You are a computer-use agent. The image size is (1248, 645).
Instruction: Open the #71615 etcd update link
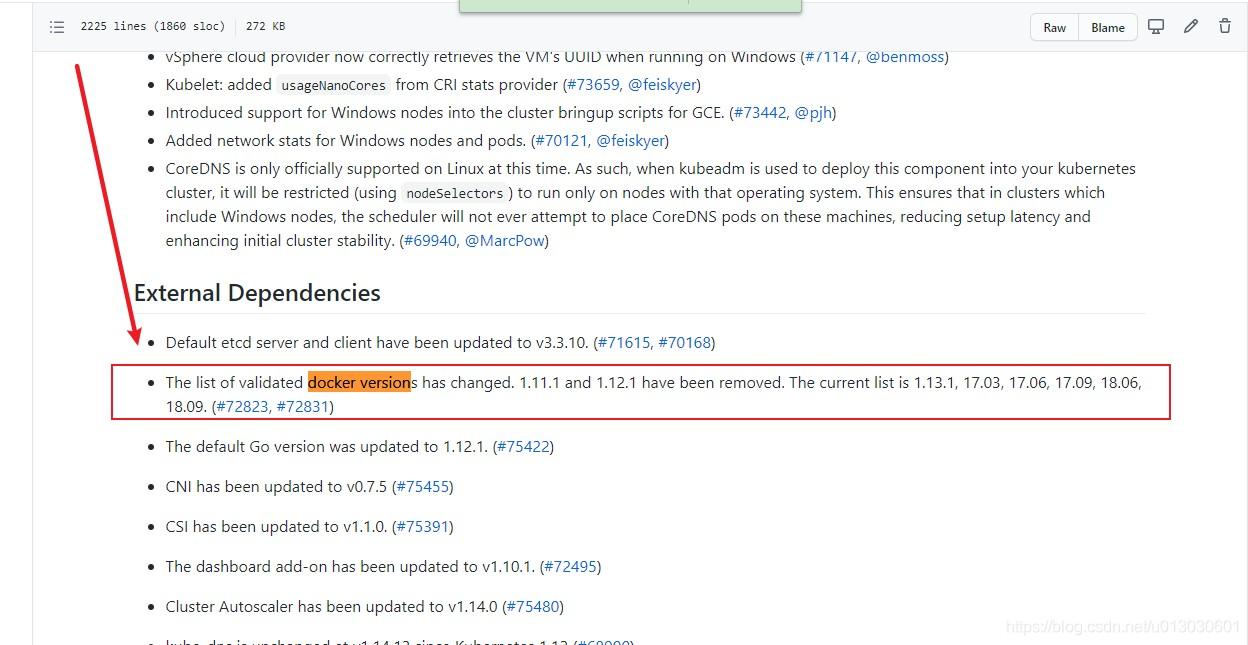624,343
